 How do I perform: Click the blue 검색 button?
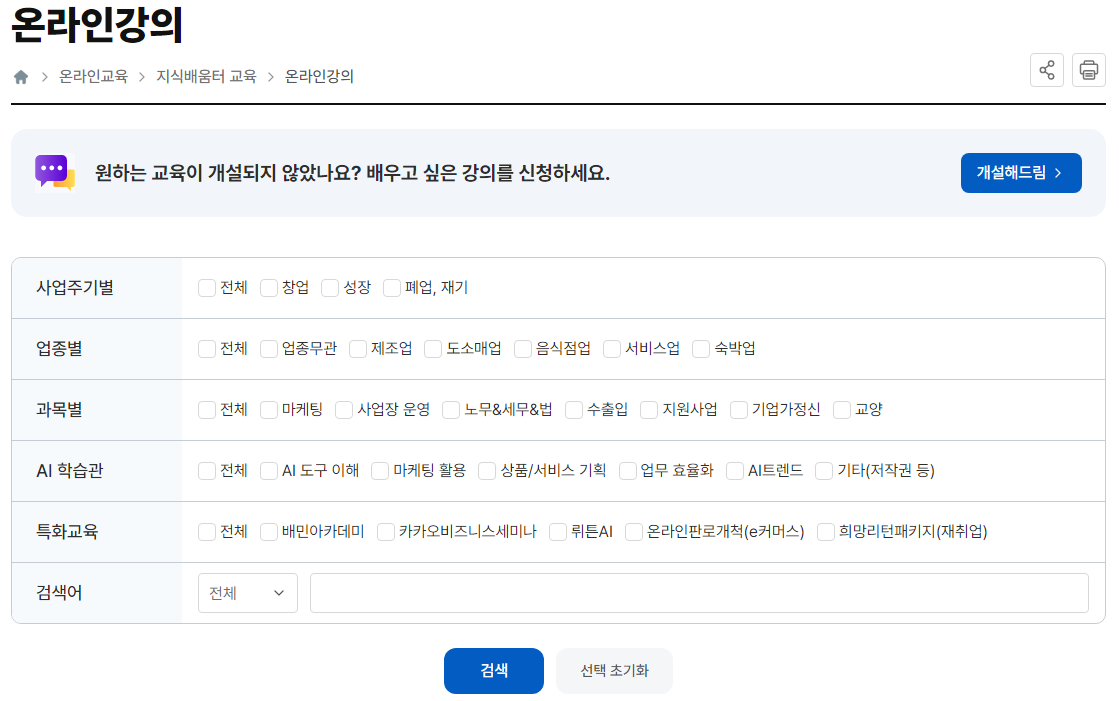pos(494,671)
